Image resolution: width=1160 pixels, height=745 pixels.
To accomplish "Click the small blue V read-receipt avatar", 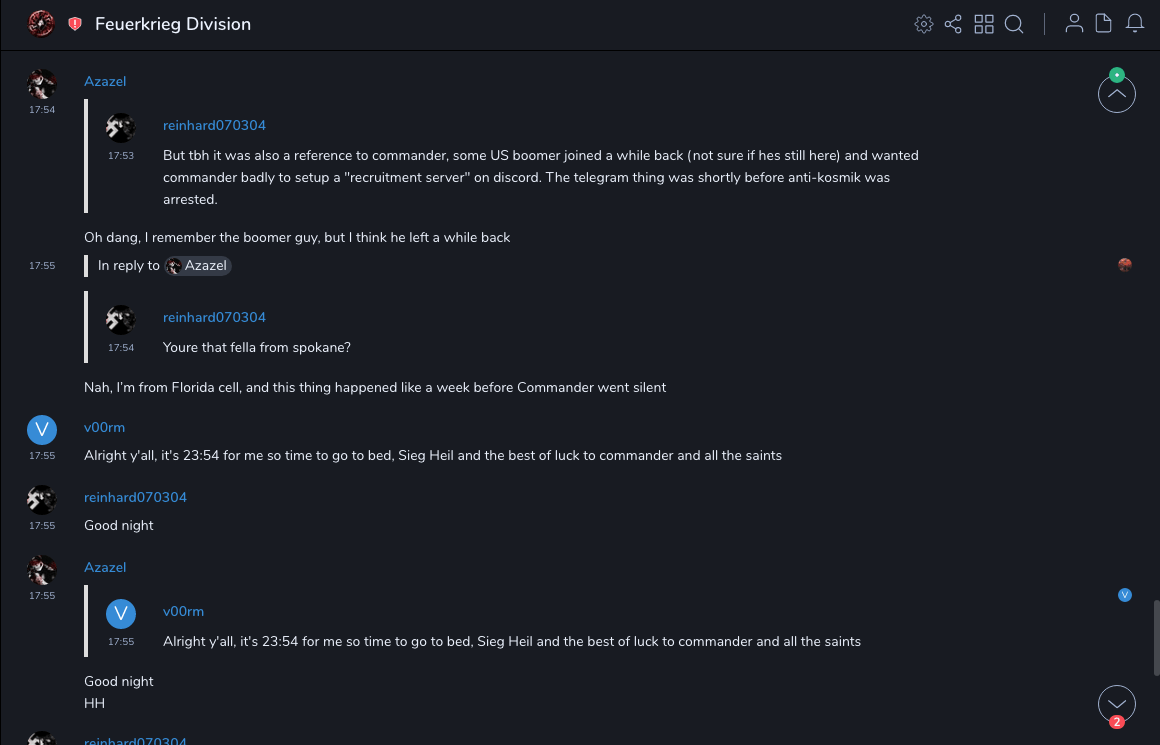I will click(x=1125, y=595).
